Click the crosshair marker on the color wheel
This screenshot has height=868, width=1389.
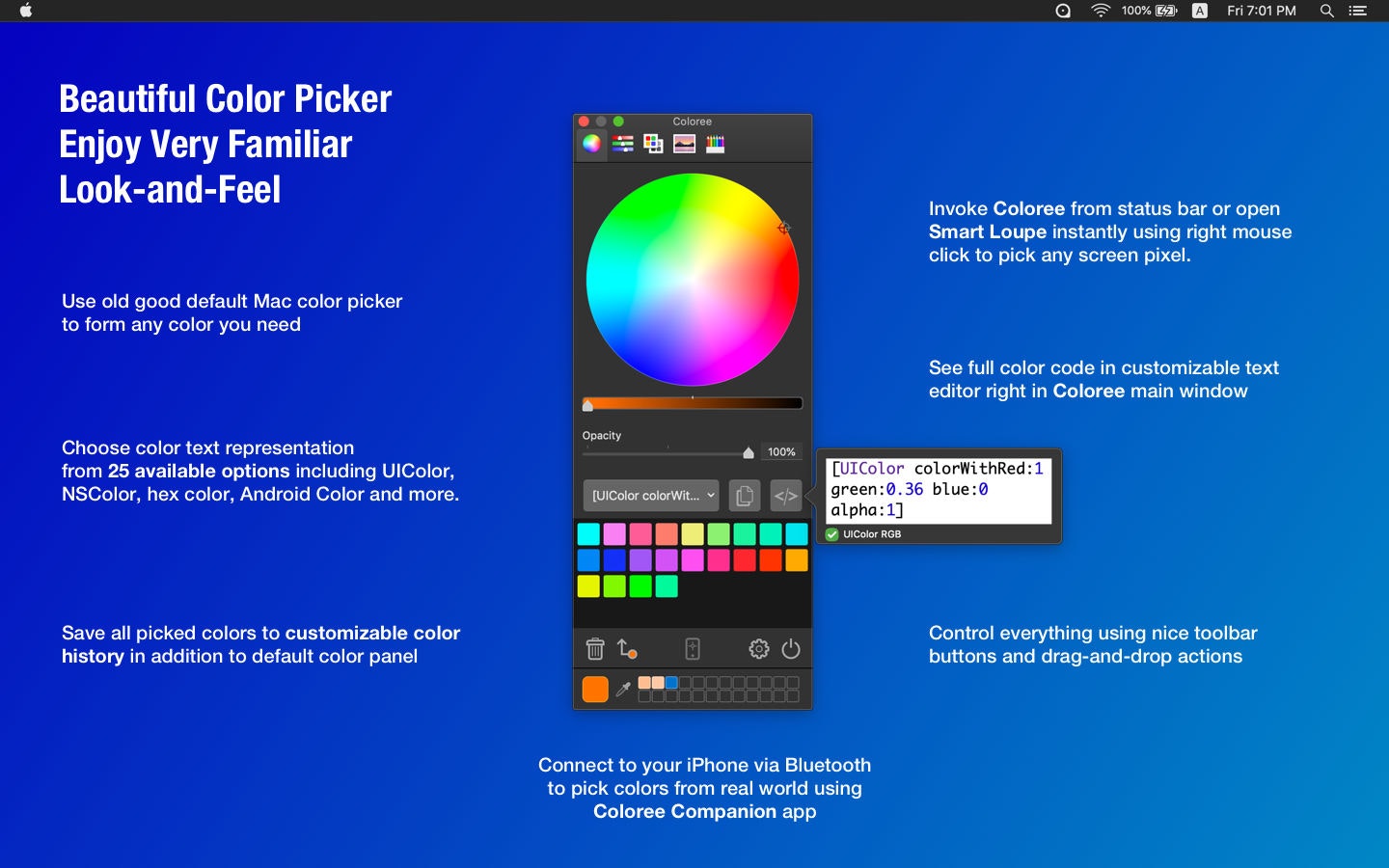(783, 228)
